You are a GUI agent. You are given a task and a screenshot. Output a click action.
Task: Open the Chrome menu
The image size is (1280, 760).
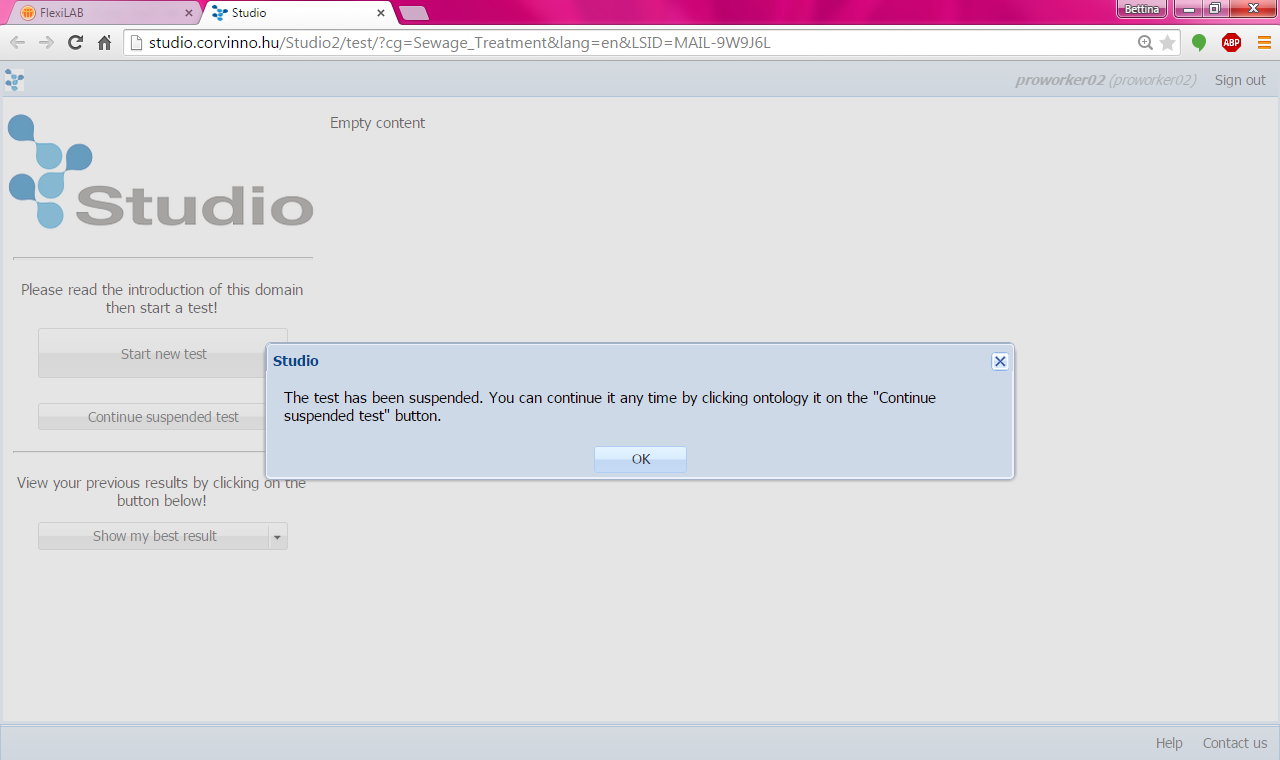(x=1264, y=42)
